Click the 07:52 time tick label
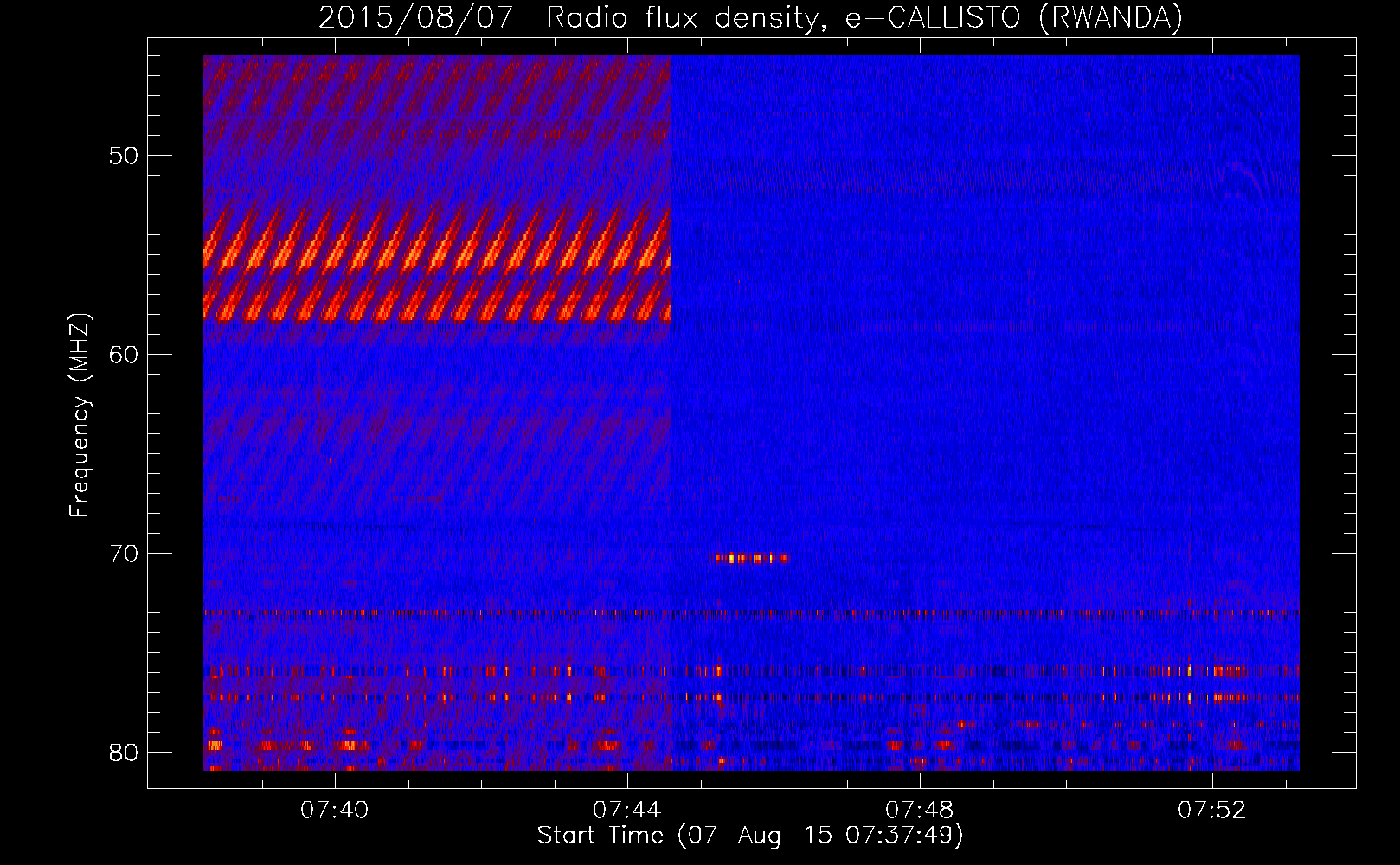1400x865 pixels. (1211, 811)
